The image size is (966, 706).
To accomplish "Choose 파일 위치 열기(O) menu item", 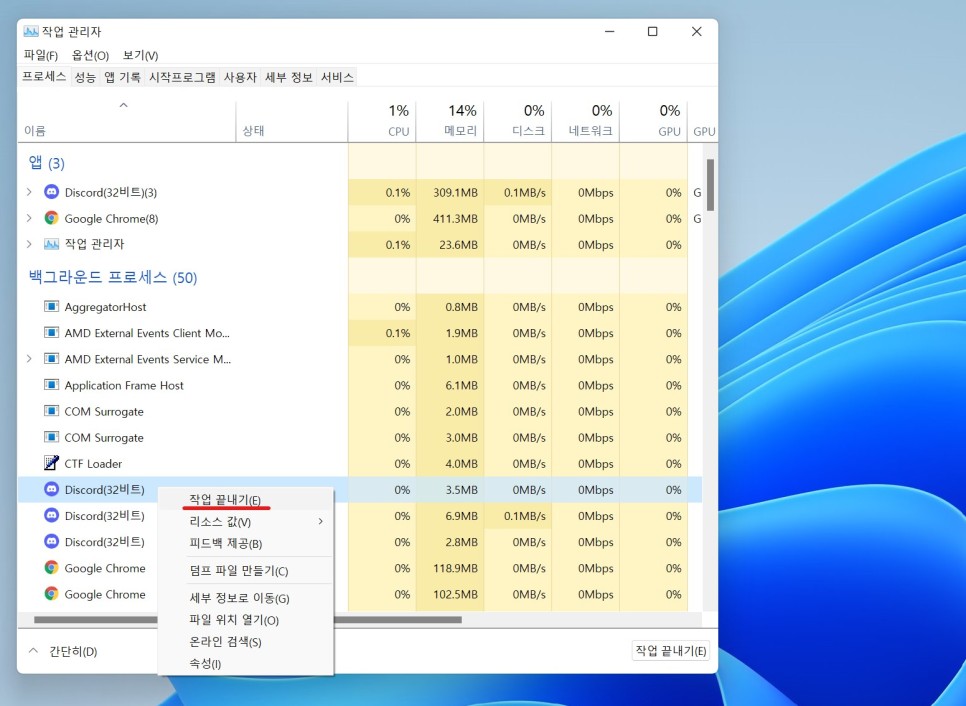I will 246,620.
